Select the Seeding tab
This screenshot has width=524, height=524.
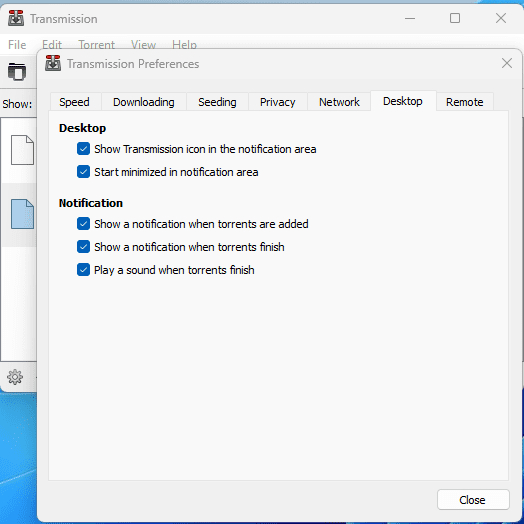click(x=217, y=102)
